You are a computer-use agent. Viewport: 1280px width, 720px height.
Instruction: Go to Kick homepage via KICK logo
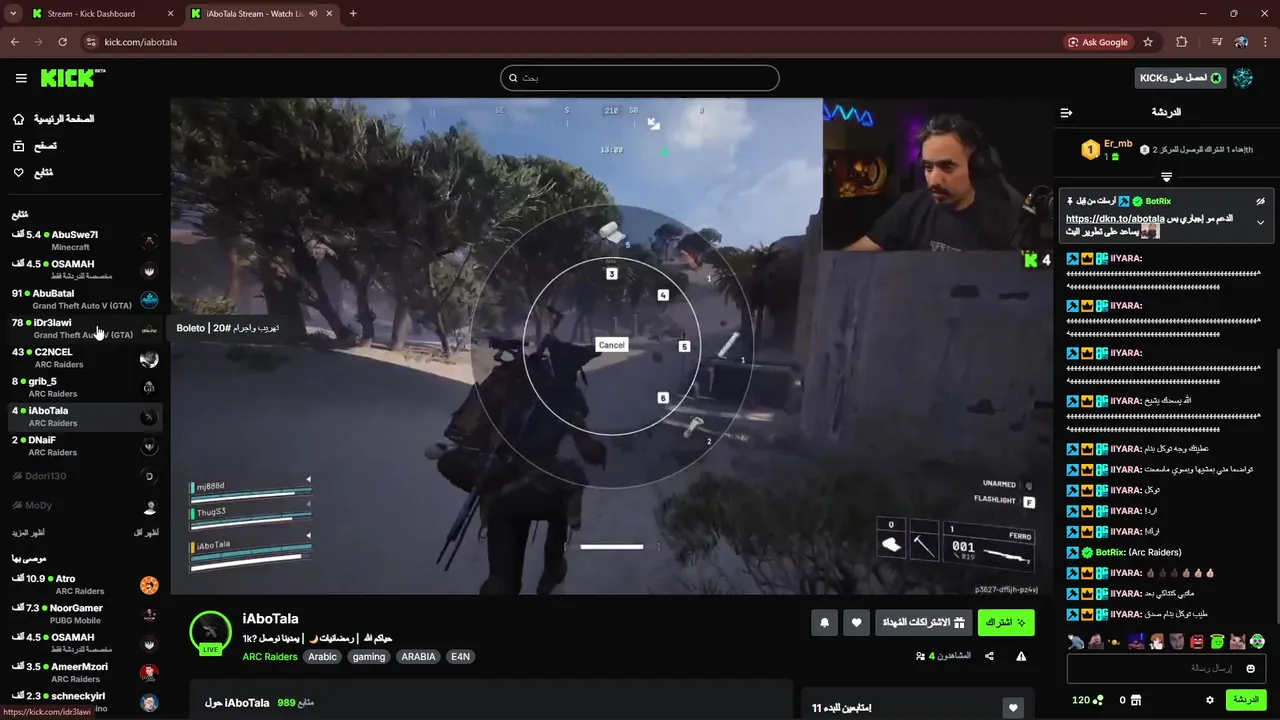click(x=72, y=78)
